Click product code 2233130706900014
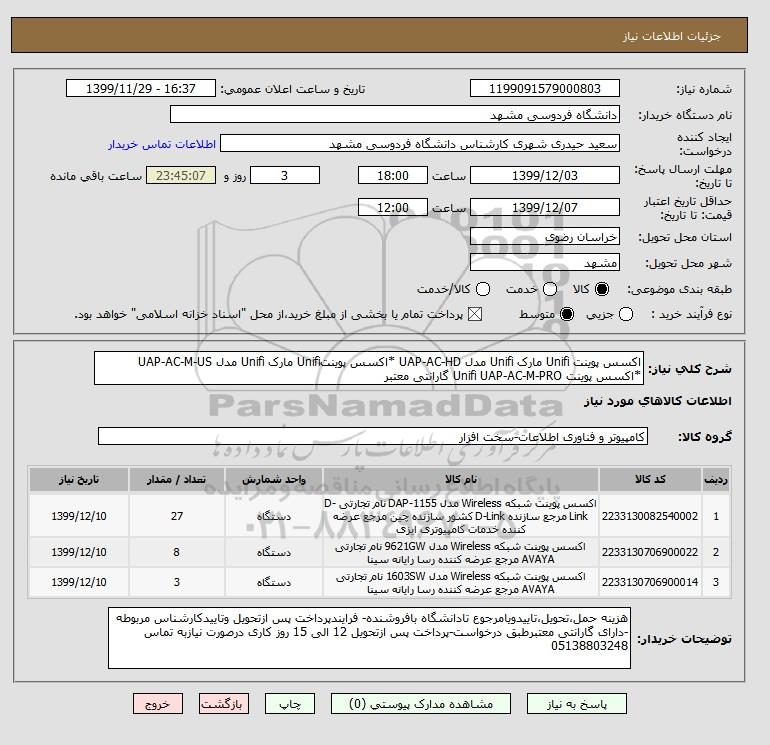The width and height of the screenshot is (770, 745). click(x=650, y=582)
